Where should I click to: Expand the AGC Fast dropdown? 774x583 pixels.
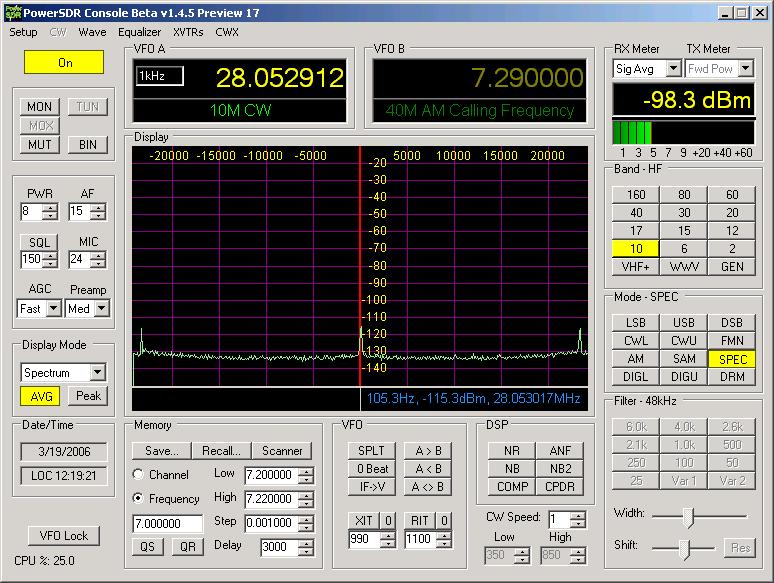click(53, 309)
